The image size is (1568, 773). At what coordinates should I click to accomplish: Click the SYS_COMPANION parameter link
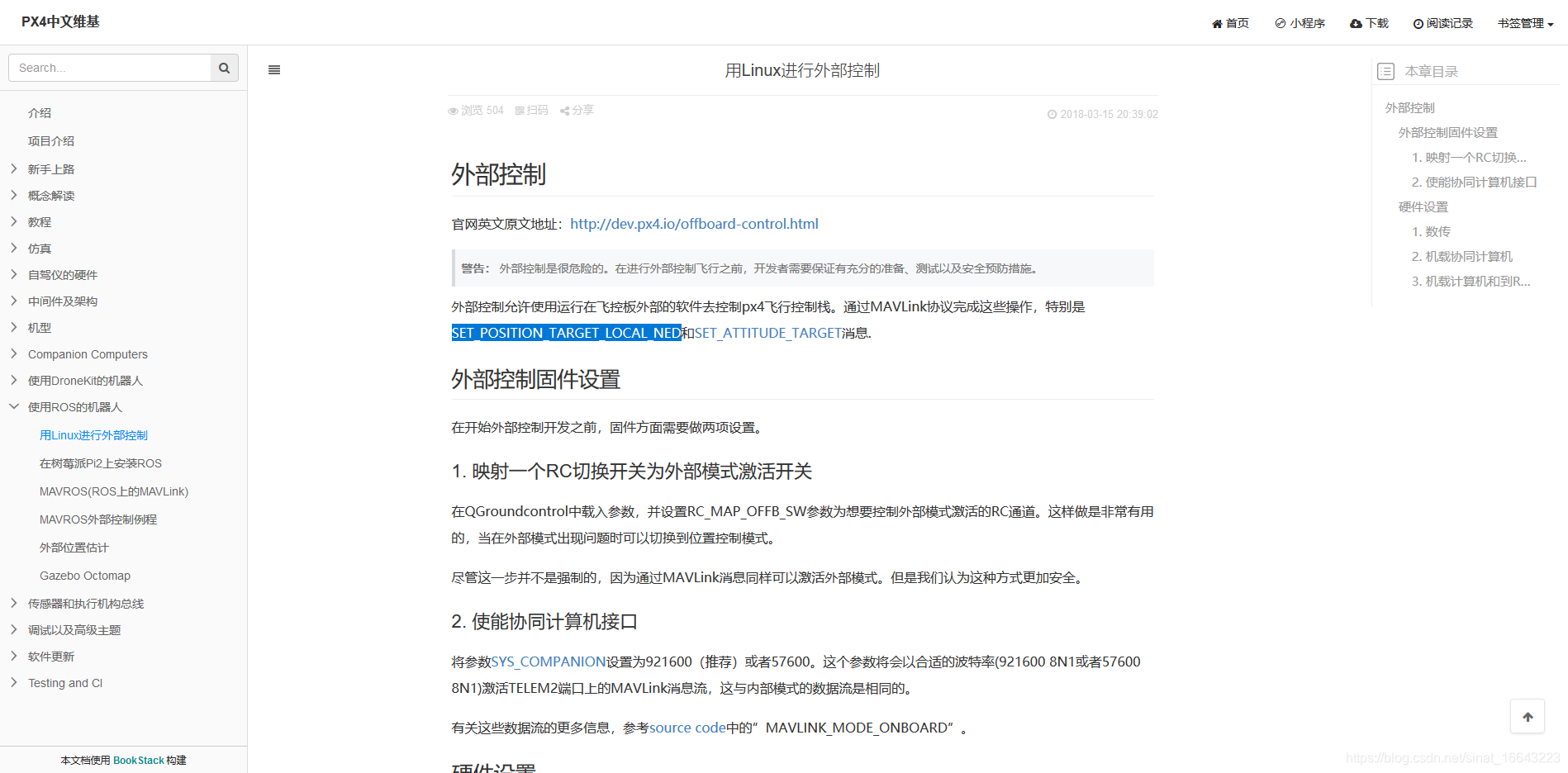tap(549, 662)
